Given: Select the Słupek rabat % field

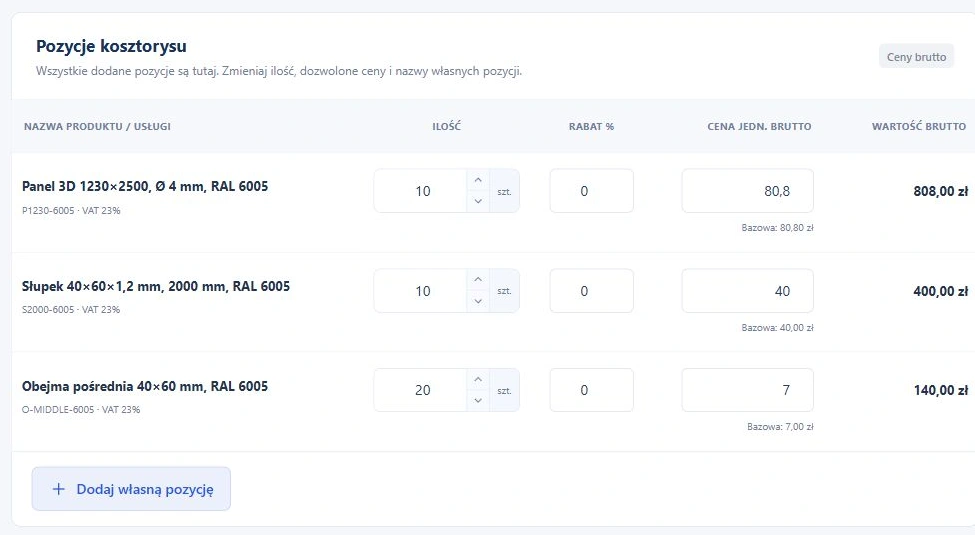Looking at the screenshot, I should pyautogui.click(x=591, y=291).
